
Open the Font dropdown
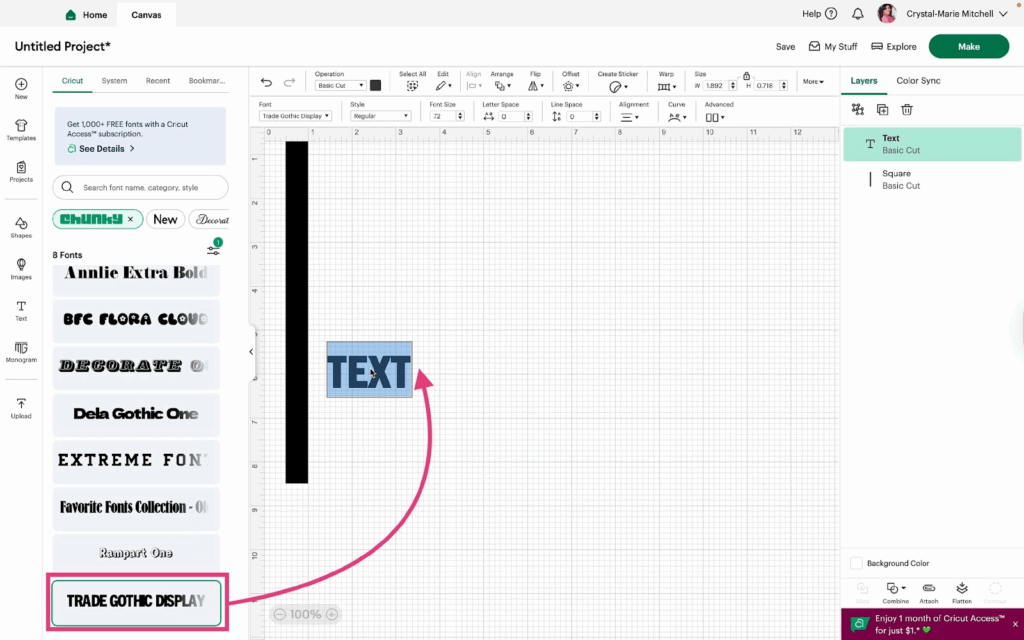[295, 116]
